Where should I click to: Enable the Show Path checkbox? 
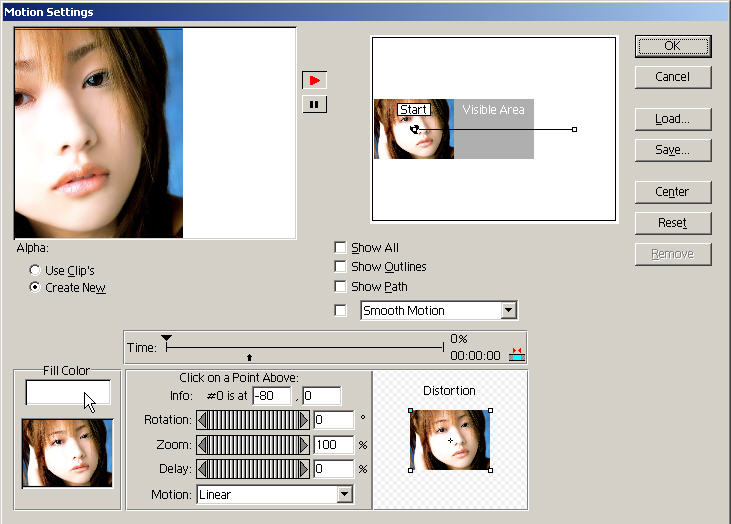click(x=340, y=286)
